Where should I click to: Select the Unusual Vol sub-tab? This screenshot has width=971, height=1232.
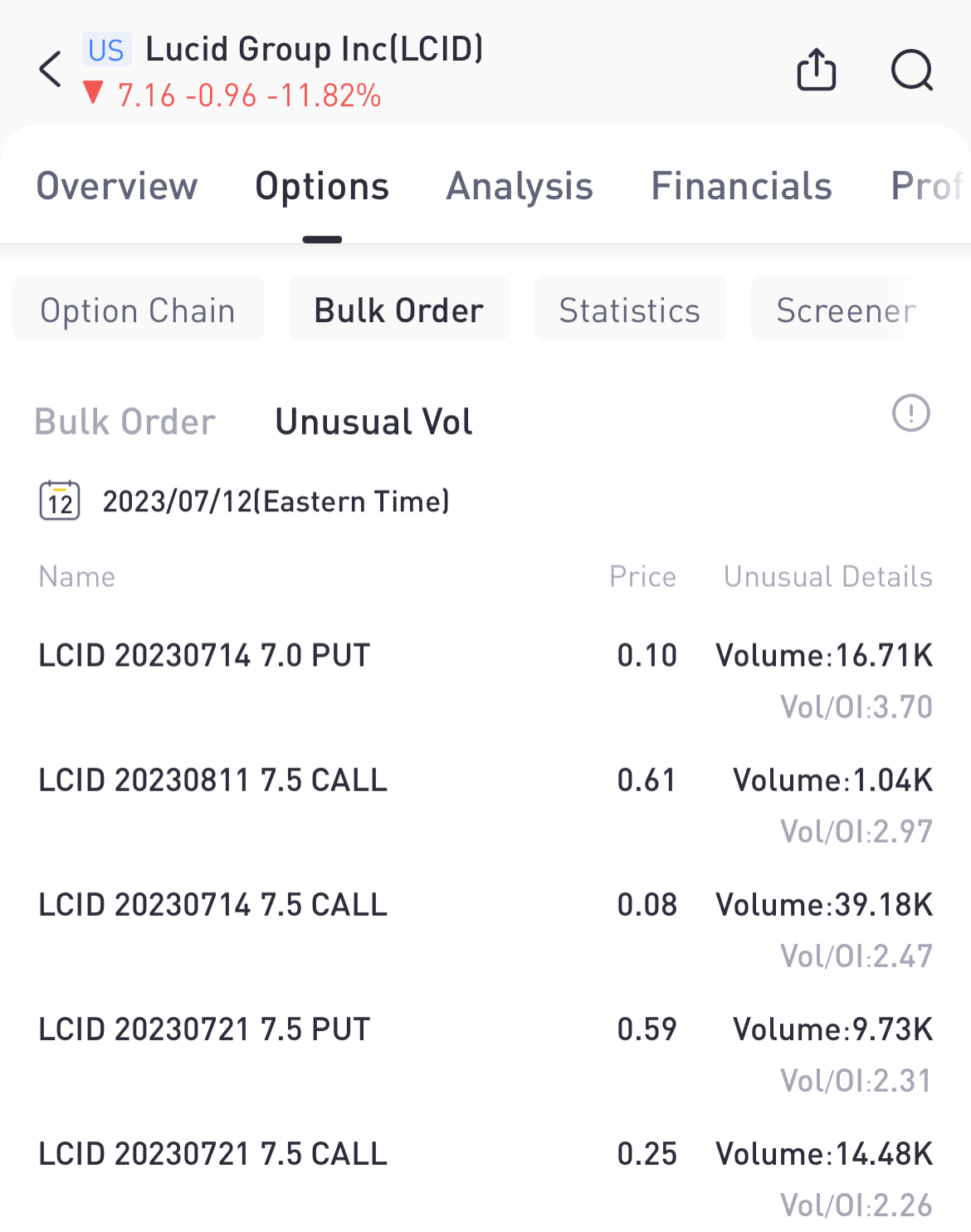[x=373, y=422]
